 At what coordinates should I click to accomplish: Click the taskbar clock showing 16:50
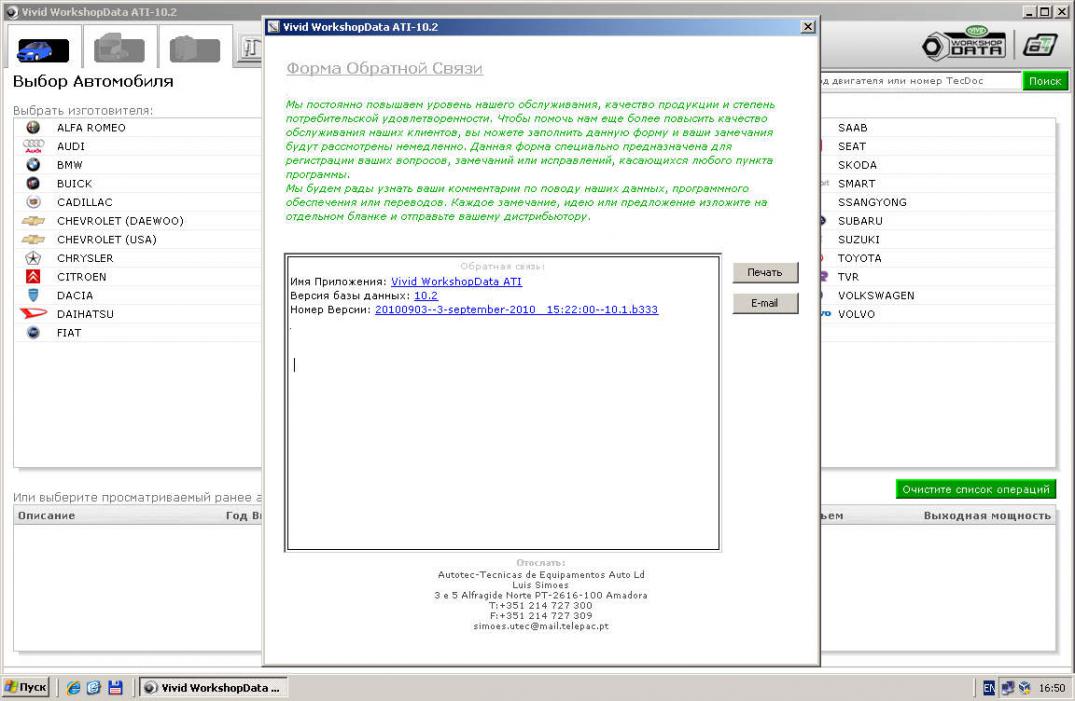click(x=1052, y=687)
